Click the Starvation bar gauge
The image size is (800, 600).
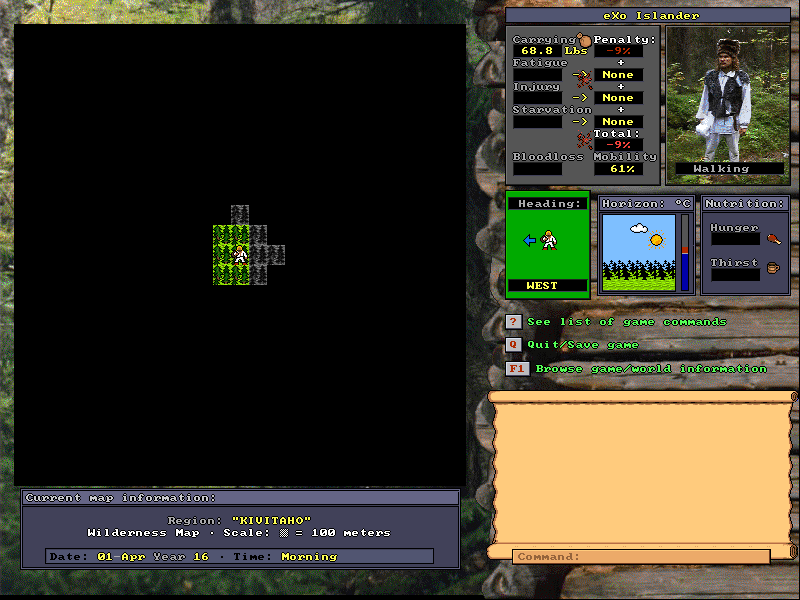click(537, 121)
